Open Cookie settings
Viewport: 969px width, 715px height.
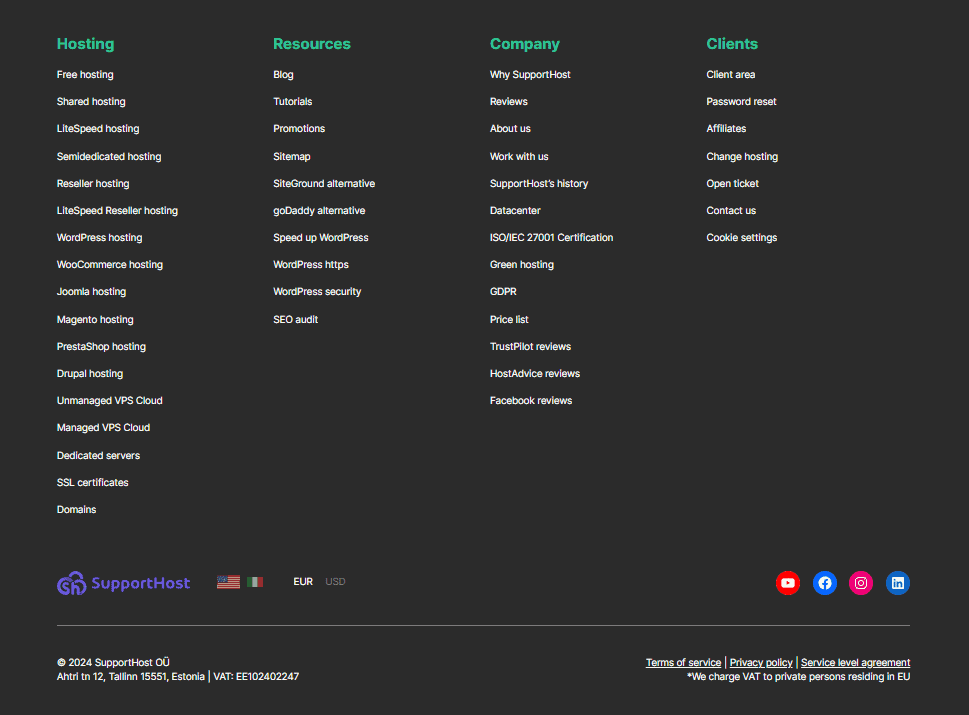click(741, 237)
